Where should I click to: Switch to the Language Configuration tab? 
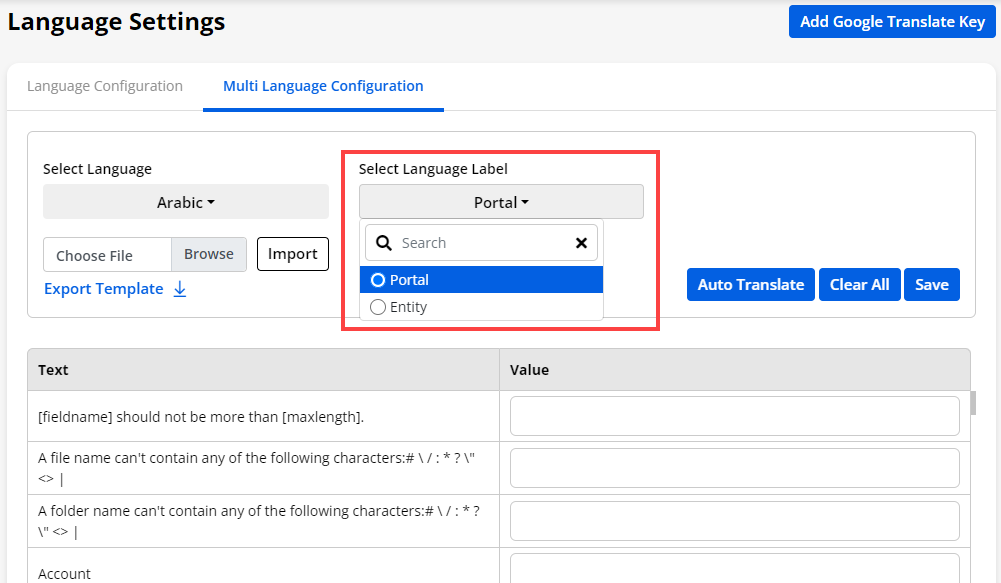pyautogui.click(x=105, y=86)
